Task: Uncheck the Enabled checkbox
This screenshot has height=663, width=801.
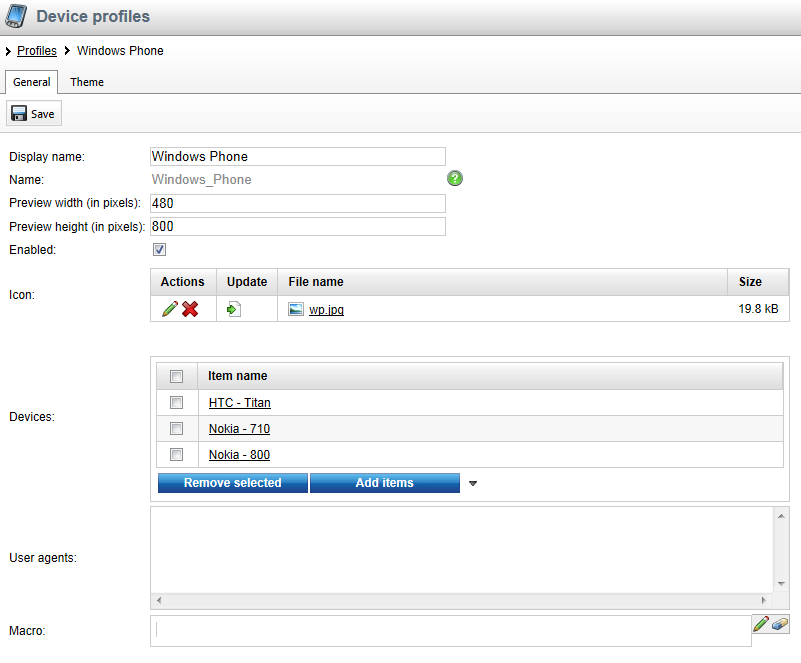Action: (x=159, y=250)
